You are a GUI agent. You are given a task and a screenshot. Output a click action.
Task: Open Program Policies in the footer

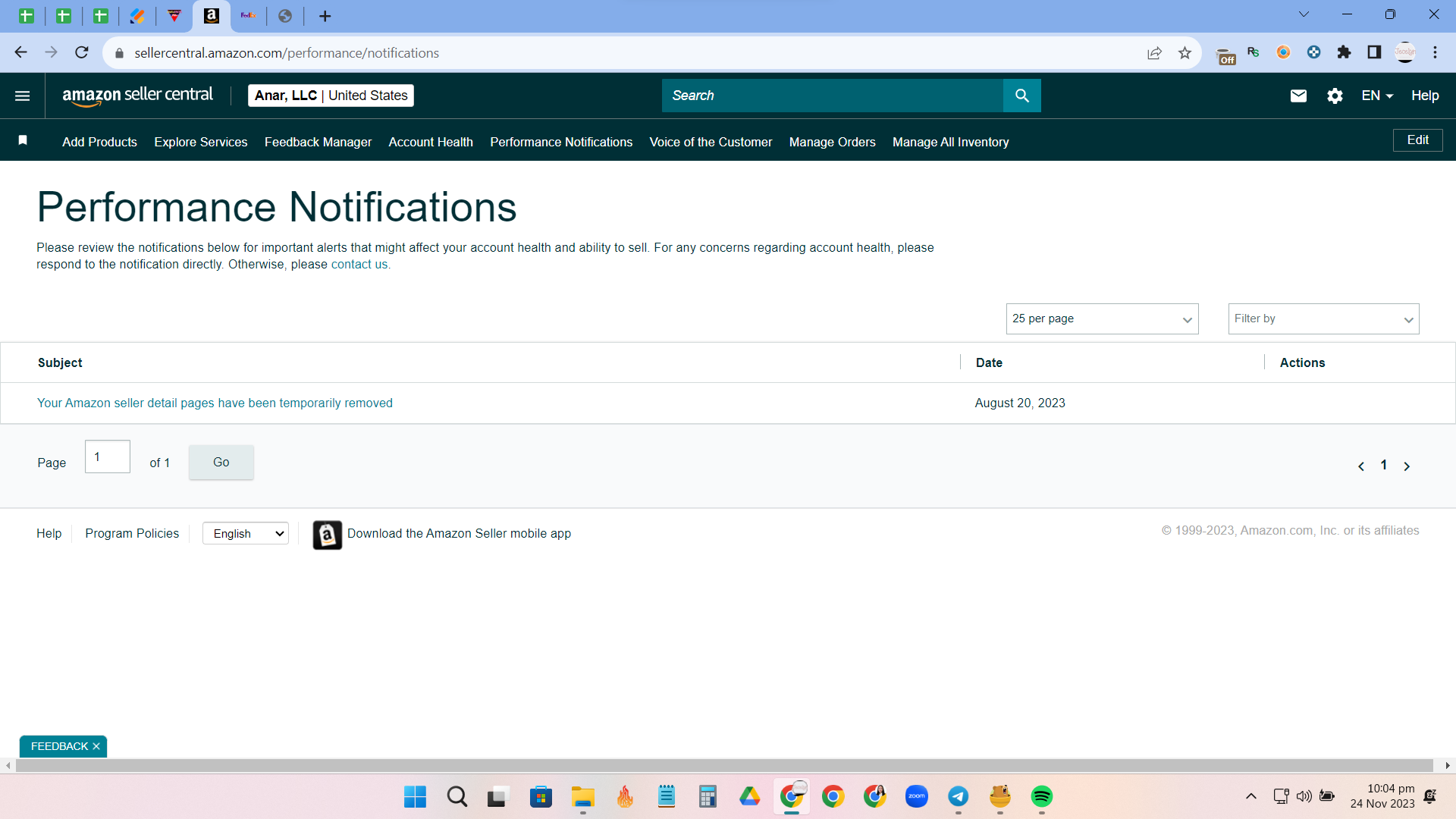[132, 534]
